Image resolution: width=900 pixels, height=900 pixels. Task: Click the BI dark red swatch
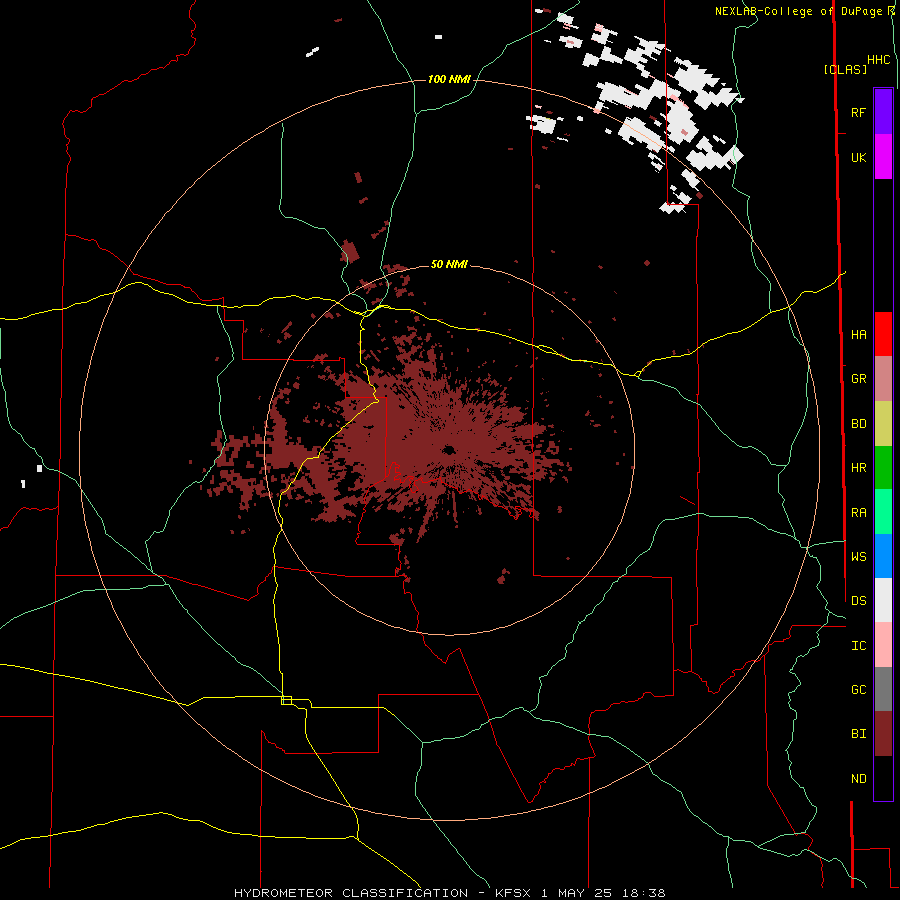(x=883, y=734)
